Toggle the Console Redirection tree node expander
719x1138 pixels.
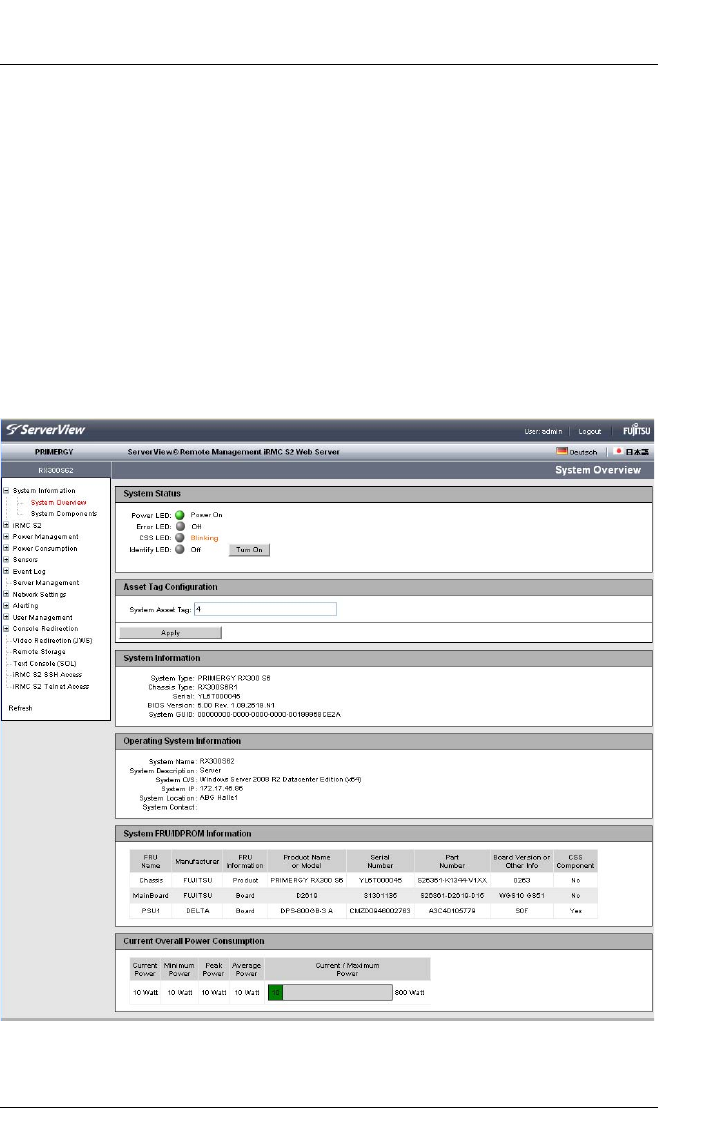pyautogui.click(x=7, y=629)
